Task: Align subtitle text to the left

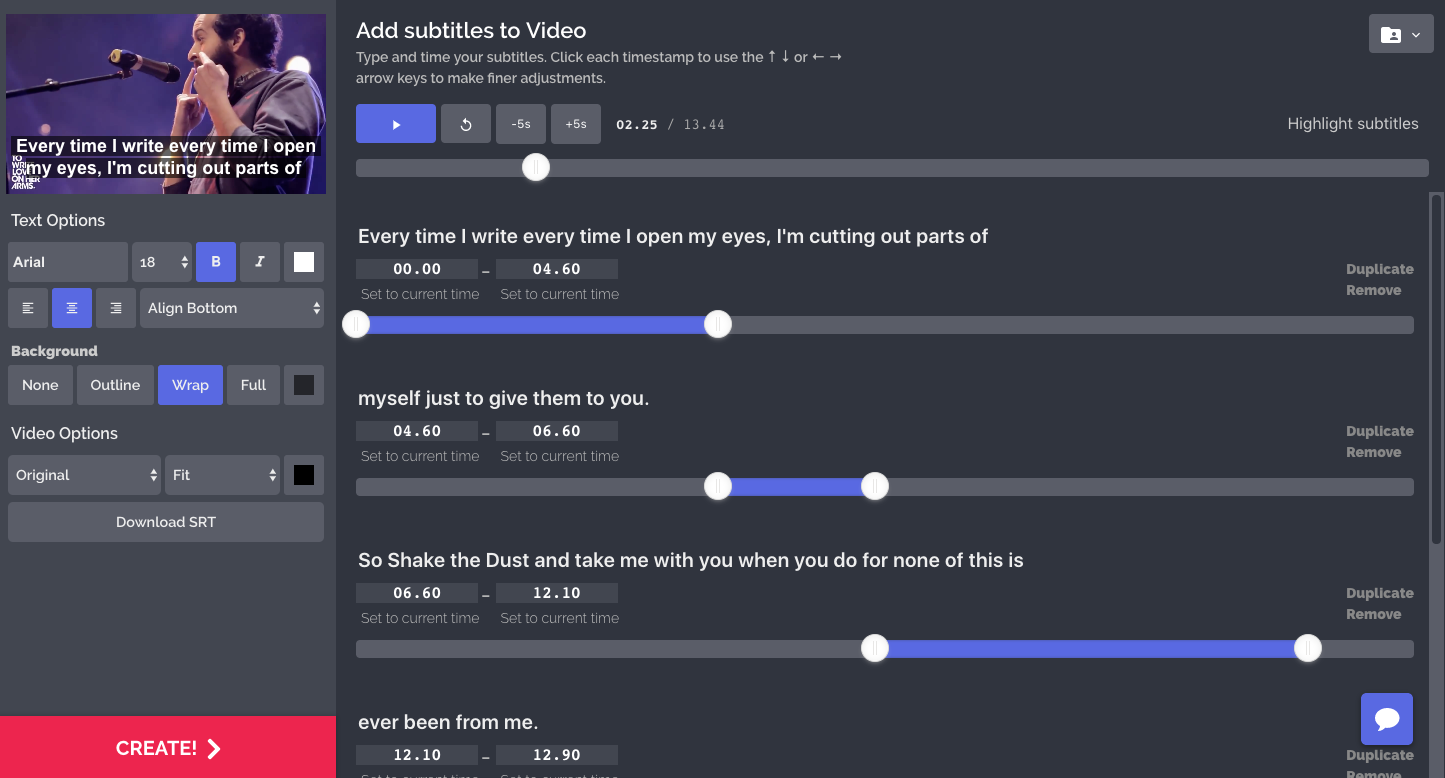Action: tap(28, 308)
